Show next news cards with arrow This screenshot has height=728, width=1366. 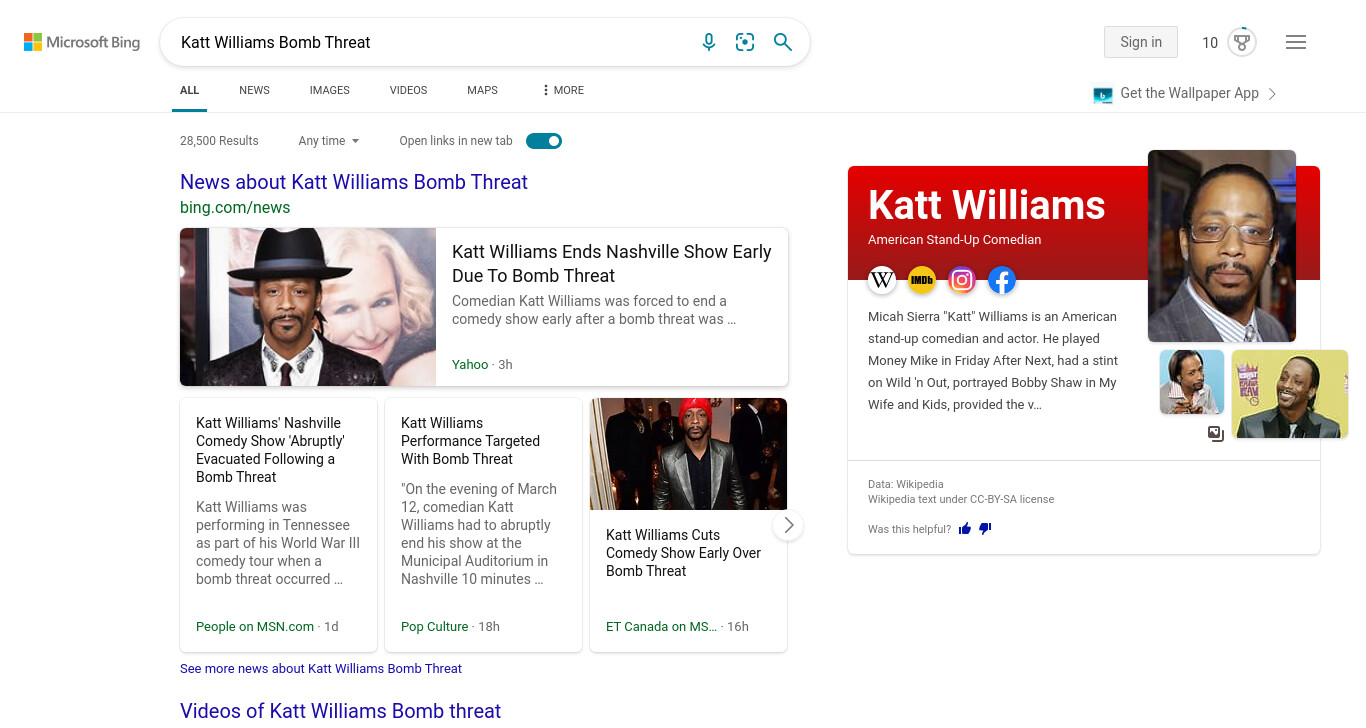point(788,525)
